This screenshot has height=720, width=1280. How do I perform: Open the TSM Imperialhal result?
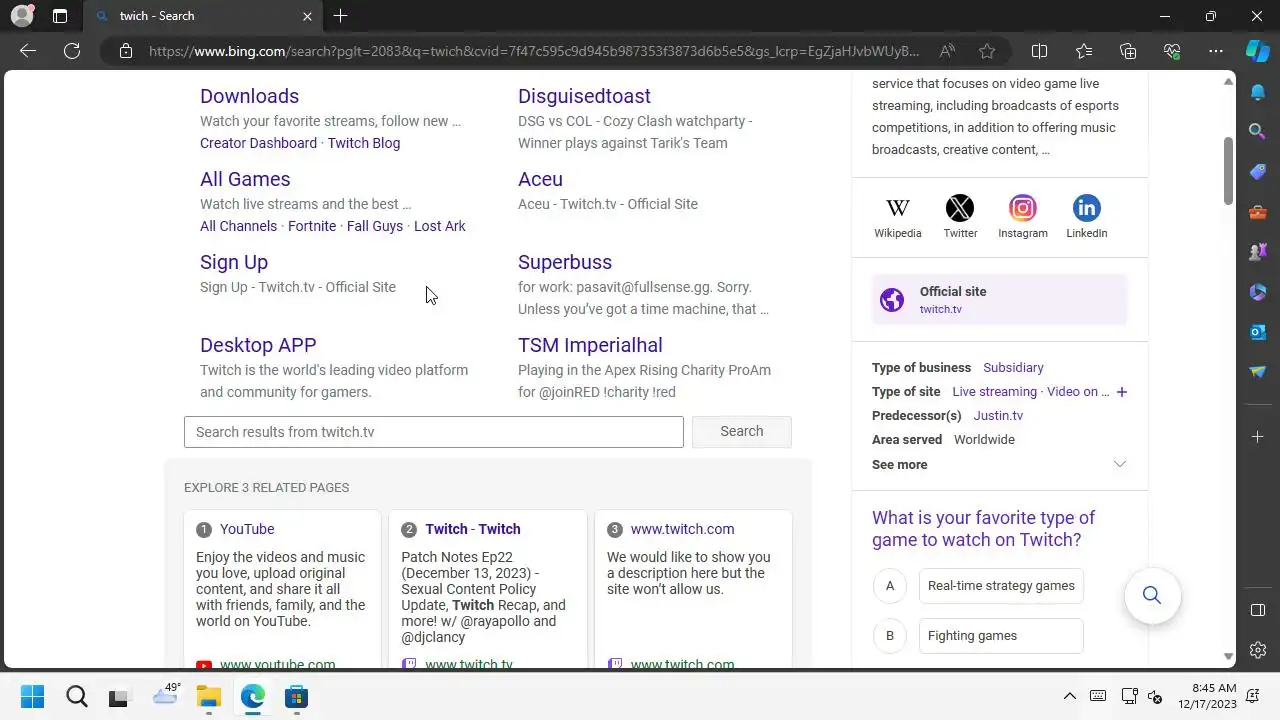pos(590,345)
